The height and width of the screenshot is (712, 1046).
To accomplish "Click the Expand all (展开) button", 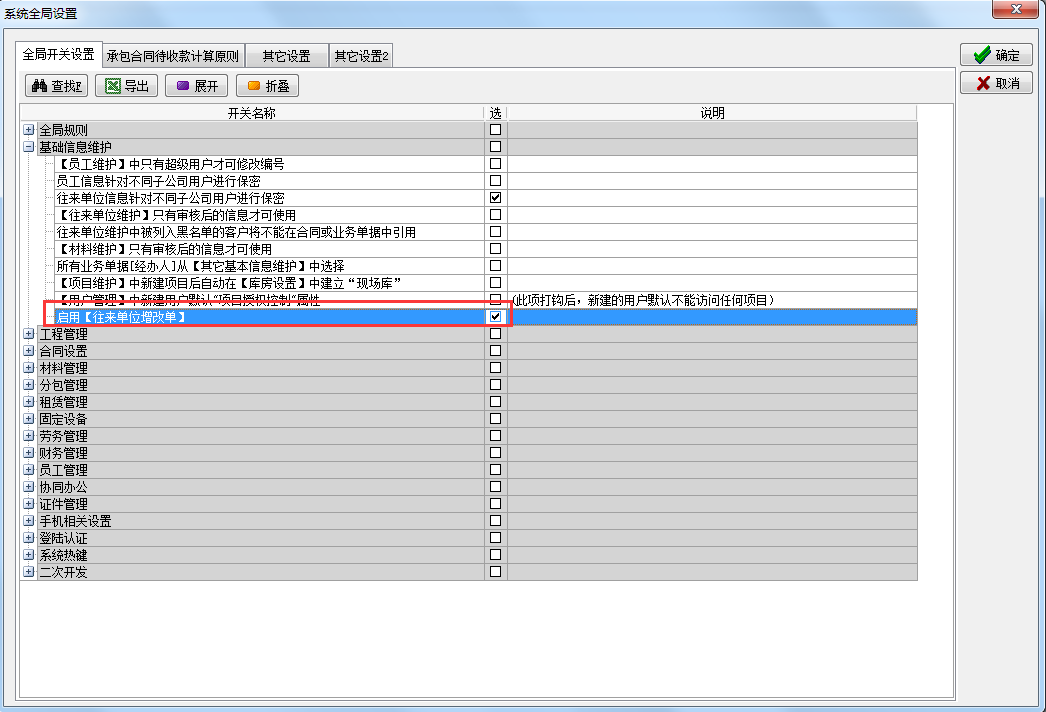I will pyautogui.click(x=197, y=86).
